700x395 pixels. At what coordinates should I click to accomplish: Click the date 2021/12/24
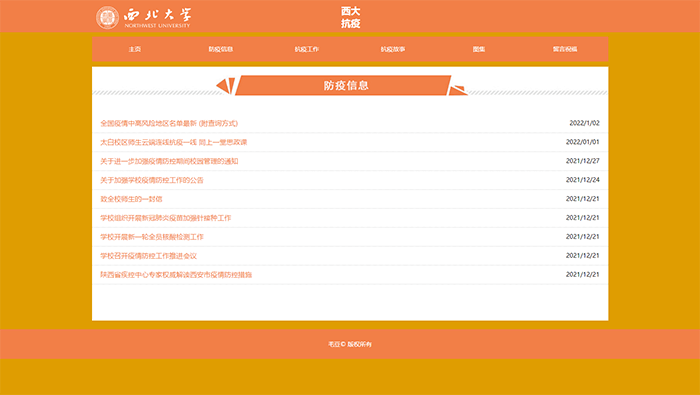[583, 180]
